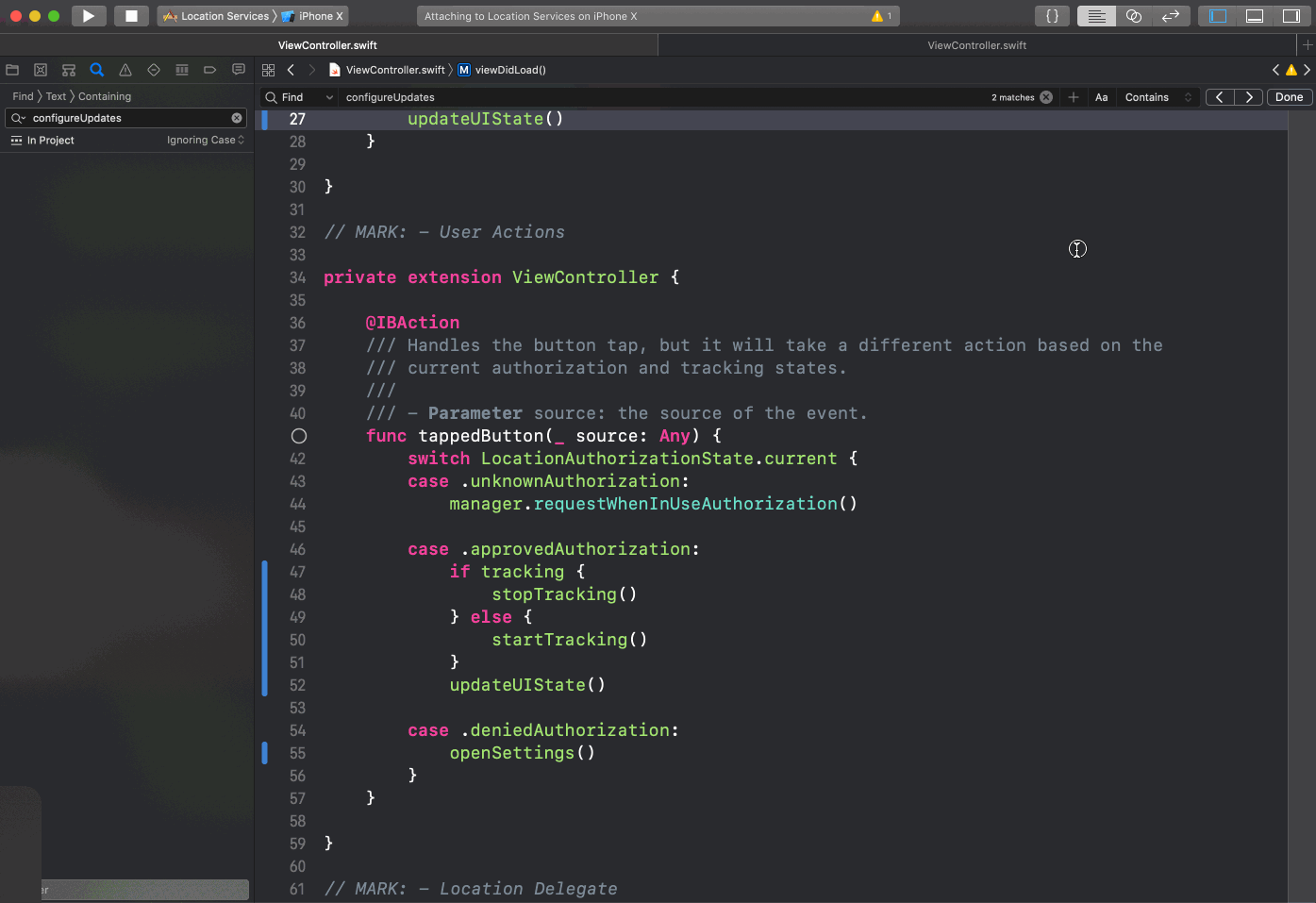The height and width of the screenshot is (903, 1316).
Task: Run the app with the Play button
Action: 88,16
